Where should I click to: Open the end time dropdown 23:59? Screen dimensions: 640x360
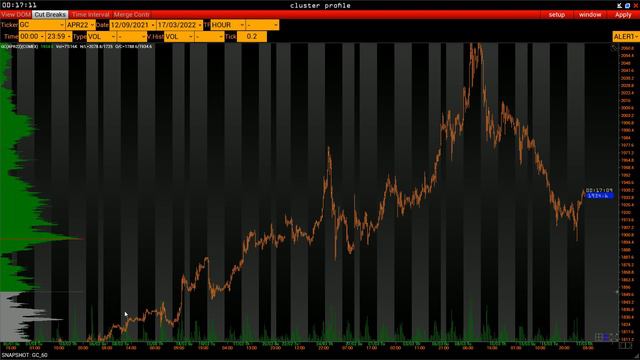[59, 36]
